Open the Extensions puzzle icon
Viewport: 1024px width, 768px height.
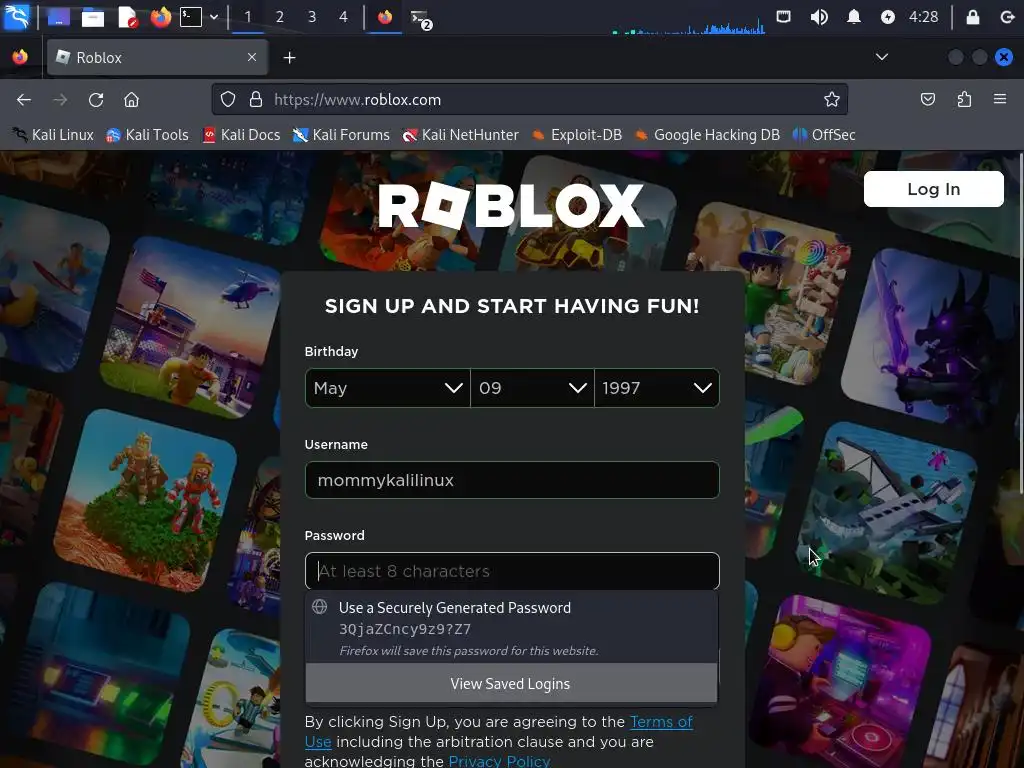click(965, 99)
